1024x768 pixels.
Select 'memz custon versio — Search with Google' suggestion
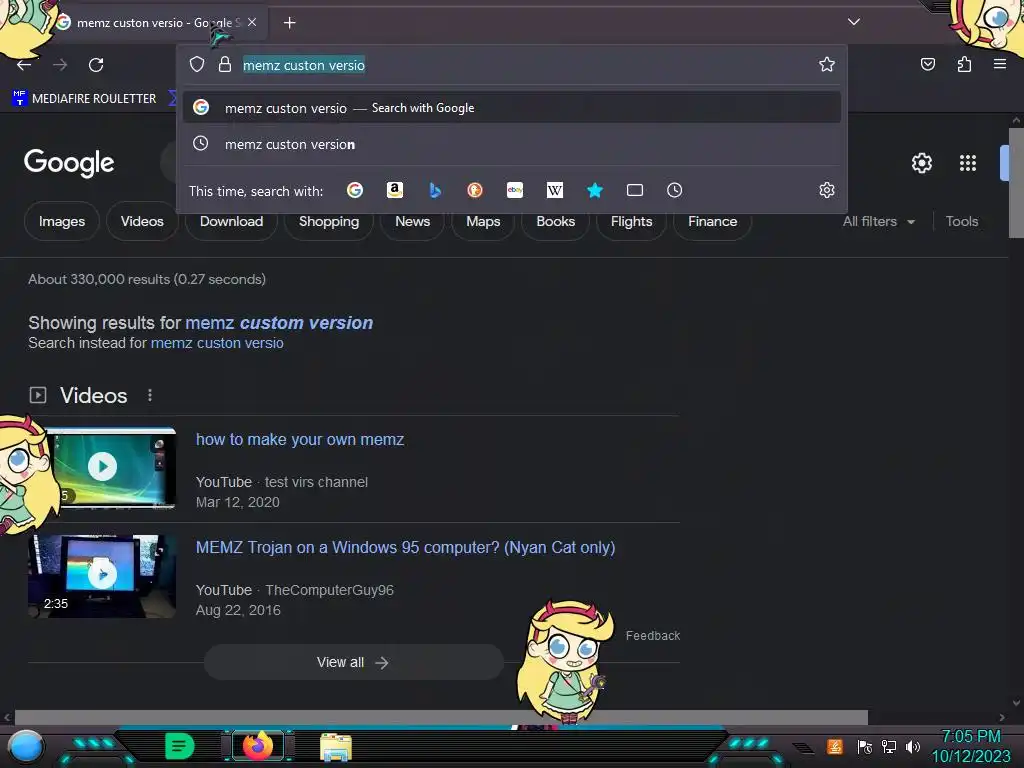pos(512,108)
